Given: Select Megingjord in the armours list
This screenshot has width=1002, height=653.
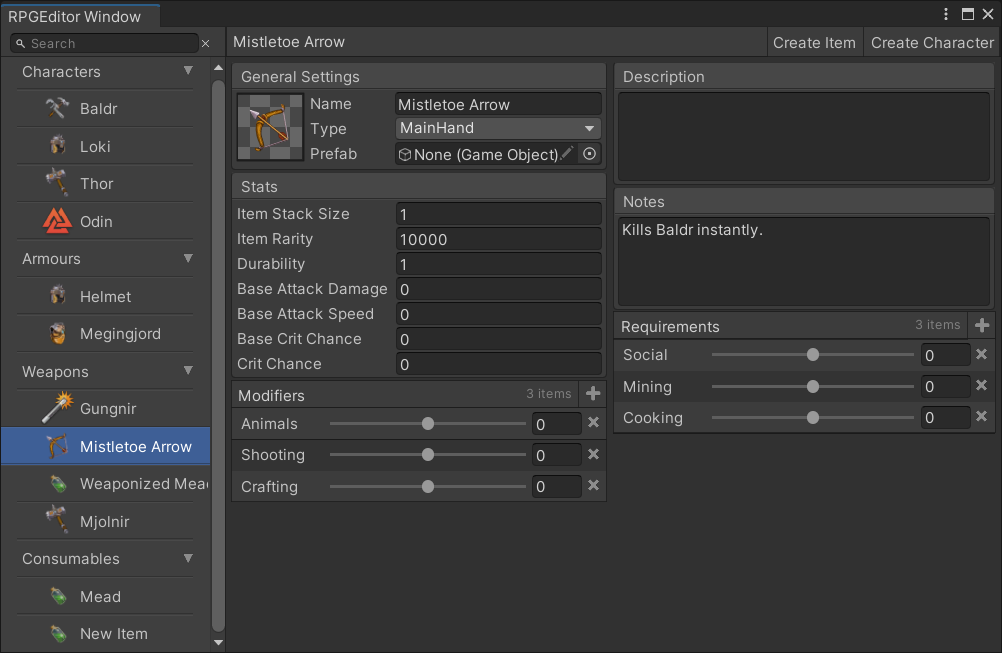Looking at the screenshot, I should [x=106, y=334].
